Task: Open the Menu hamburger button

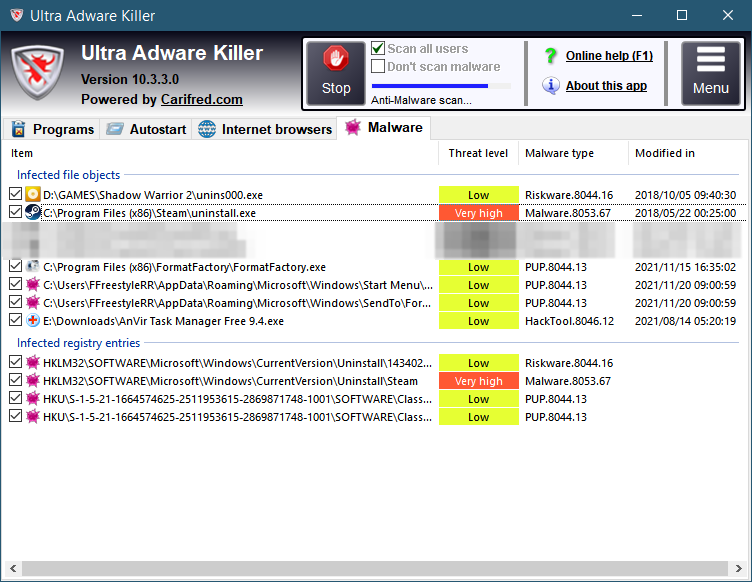Action: point(711,73)
